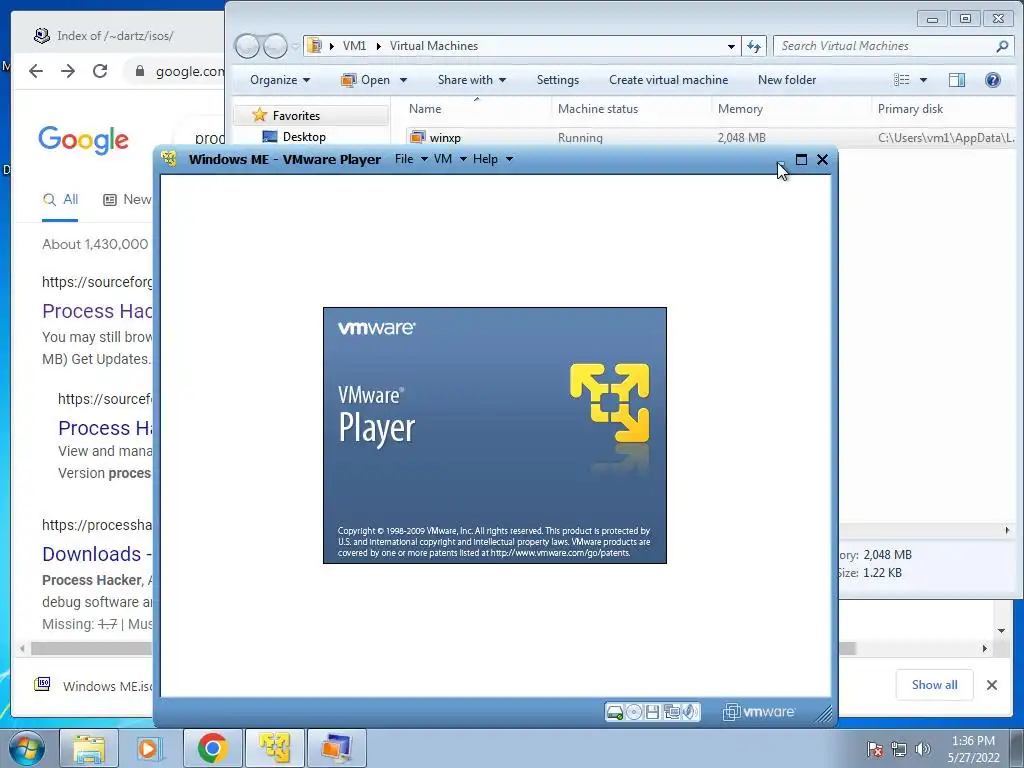1024x768 pixels.
Task: Select Desktop in the navigation pane
Action: (304, 136)
